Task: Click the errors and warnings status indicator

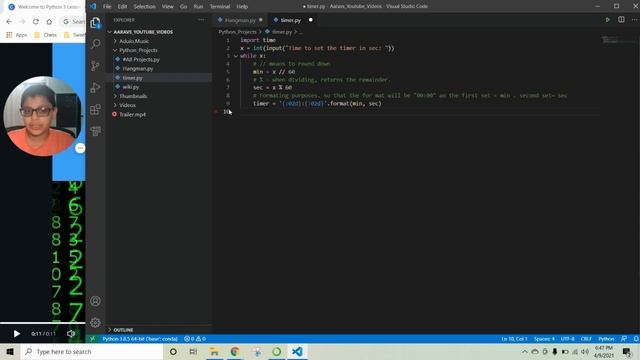Action: (x=195, y=339)
